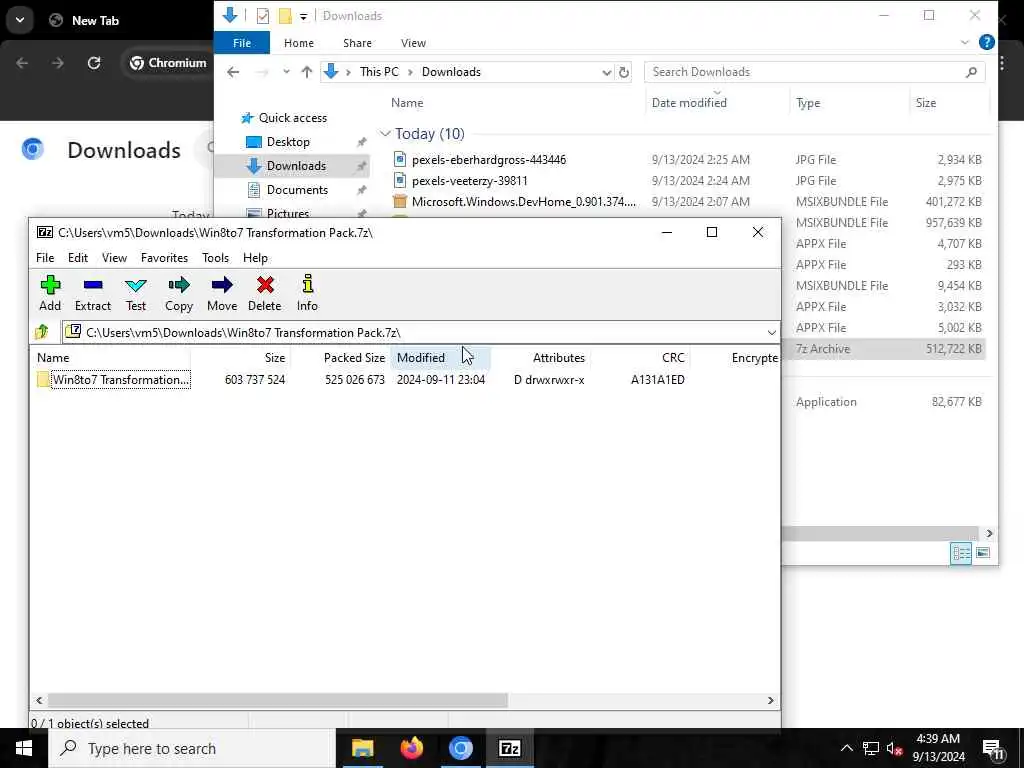1024x768 pixels.
Task: Open the File menu in 7-Zip
Action: (45, 258)
